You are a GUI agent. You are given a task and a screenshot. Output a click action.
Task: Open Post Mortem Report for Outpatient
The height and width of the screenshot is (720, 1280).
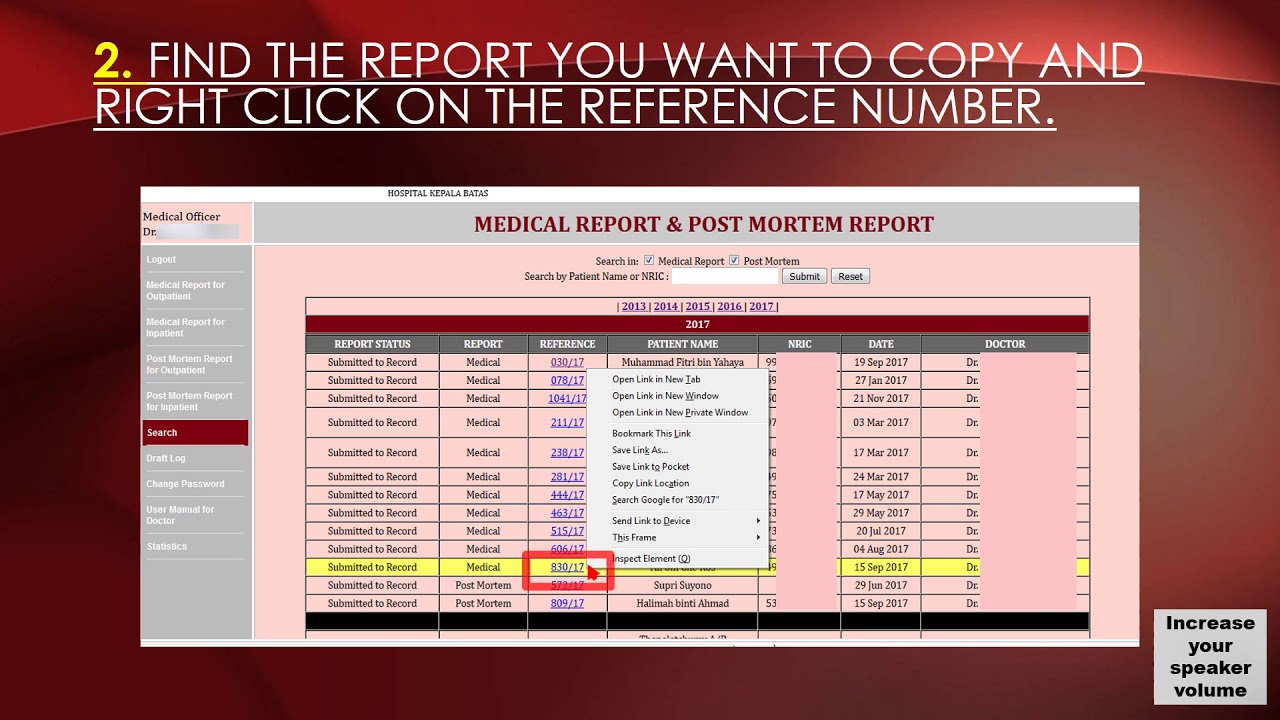[x=190, y=365]
